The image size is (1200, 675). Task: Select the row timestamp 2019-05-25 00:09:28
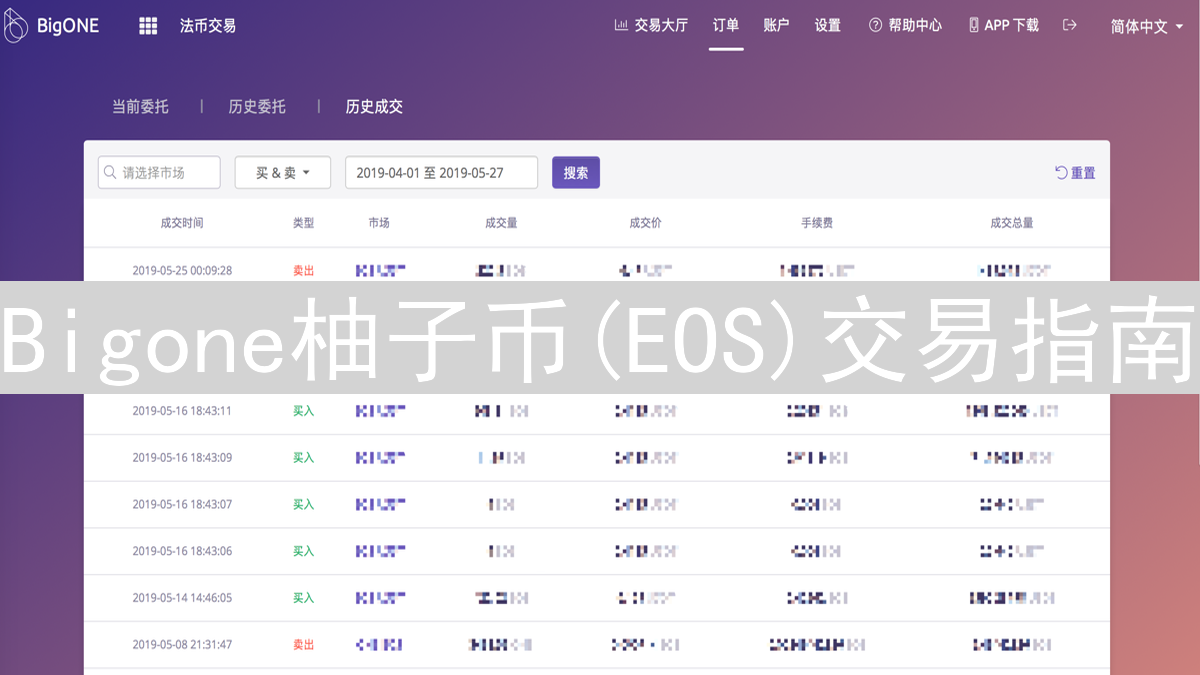pos(182,270)
